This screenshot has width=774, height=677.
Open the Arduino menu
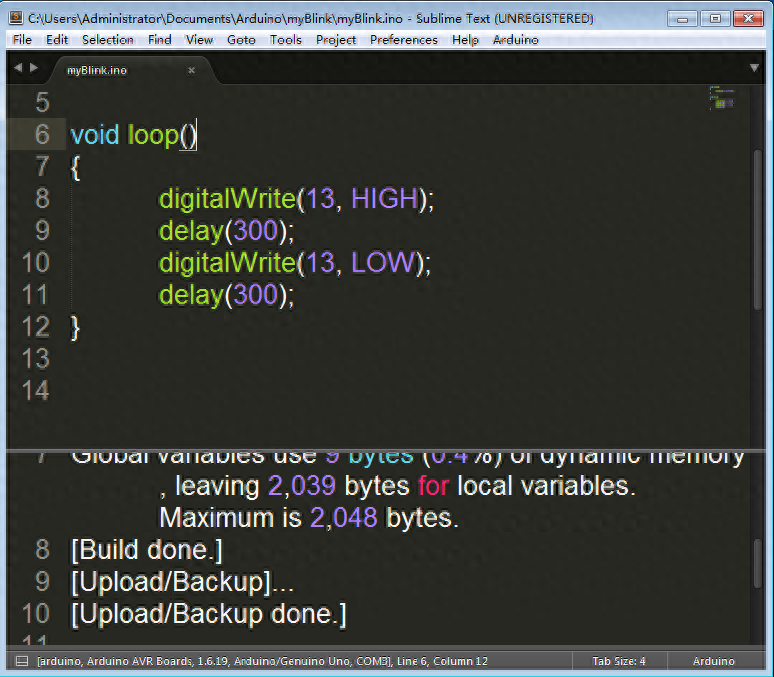pyautogui.click(x=515, y=40)
